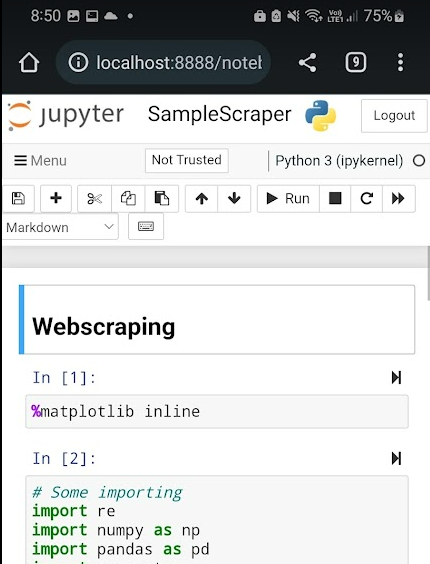Viewport: 430px width, 564px height.
Task: Open the command palette keyboard icon
Action: (x=146, y=226)
